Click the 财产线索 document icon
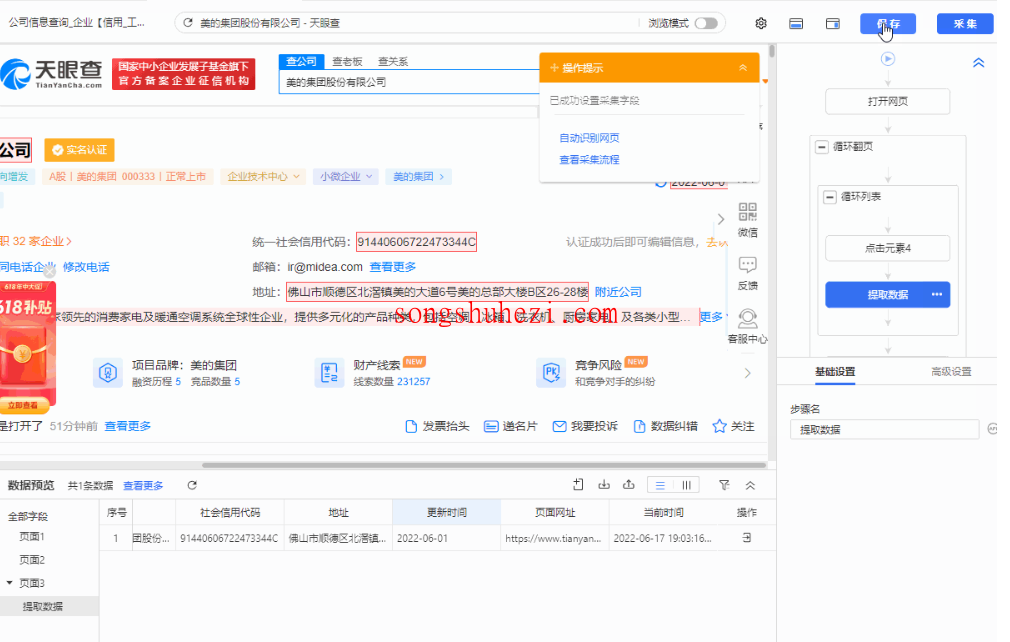This screenshot has height=642, width=1010. coord(329,372)
